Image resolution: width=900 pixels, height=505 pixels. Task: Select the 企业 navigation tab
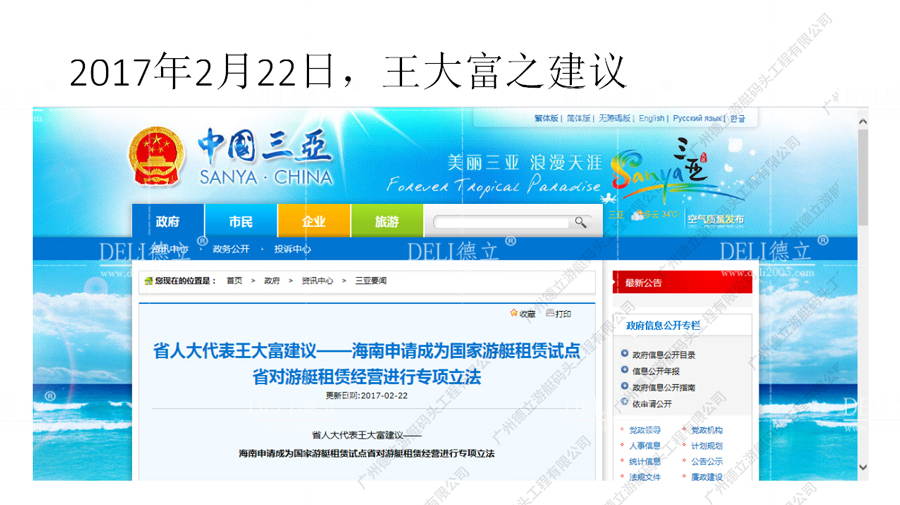(x=314, y=221)
